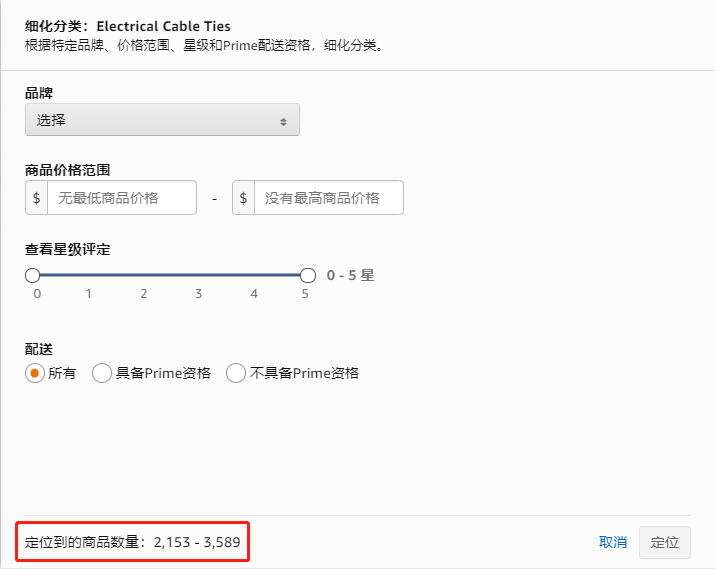
Task: Click the slider track at 4 stars
Action: pos(253,275)
